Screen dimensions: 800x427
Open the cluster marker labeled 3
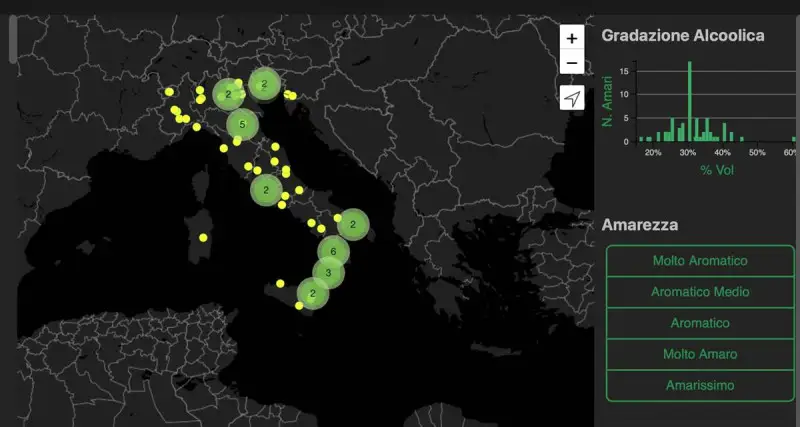point(329,273)
